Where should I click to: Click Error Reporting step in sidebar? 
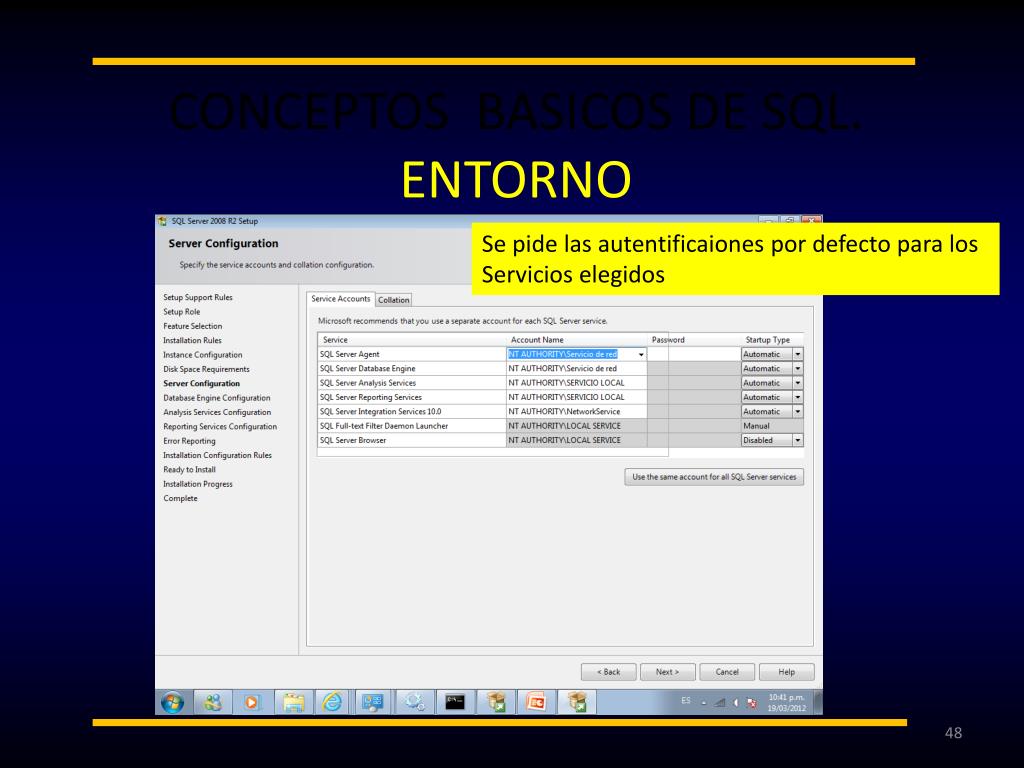click(x=189, y=441)
